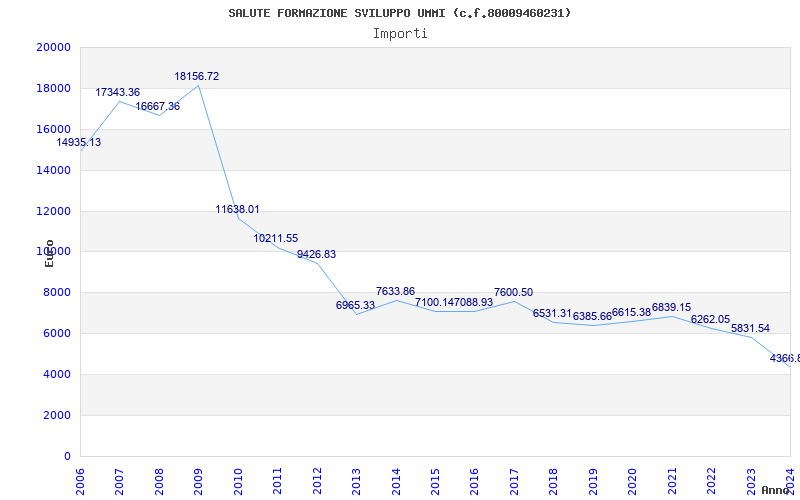The height and width of the screenshot is (500, 800).
Task: Click the 2023 year axis label
Action: [x=751, y=482]
